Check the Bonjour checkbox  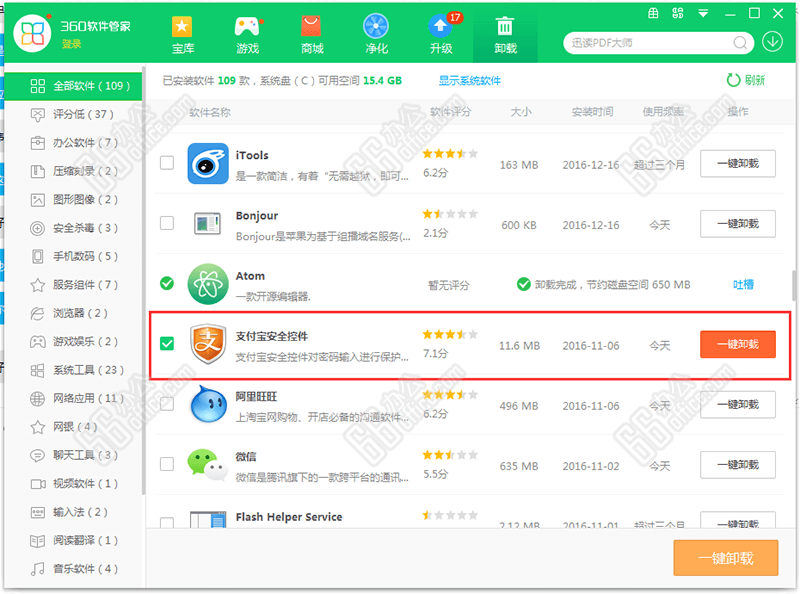(x=167, y=223)
